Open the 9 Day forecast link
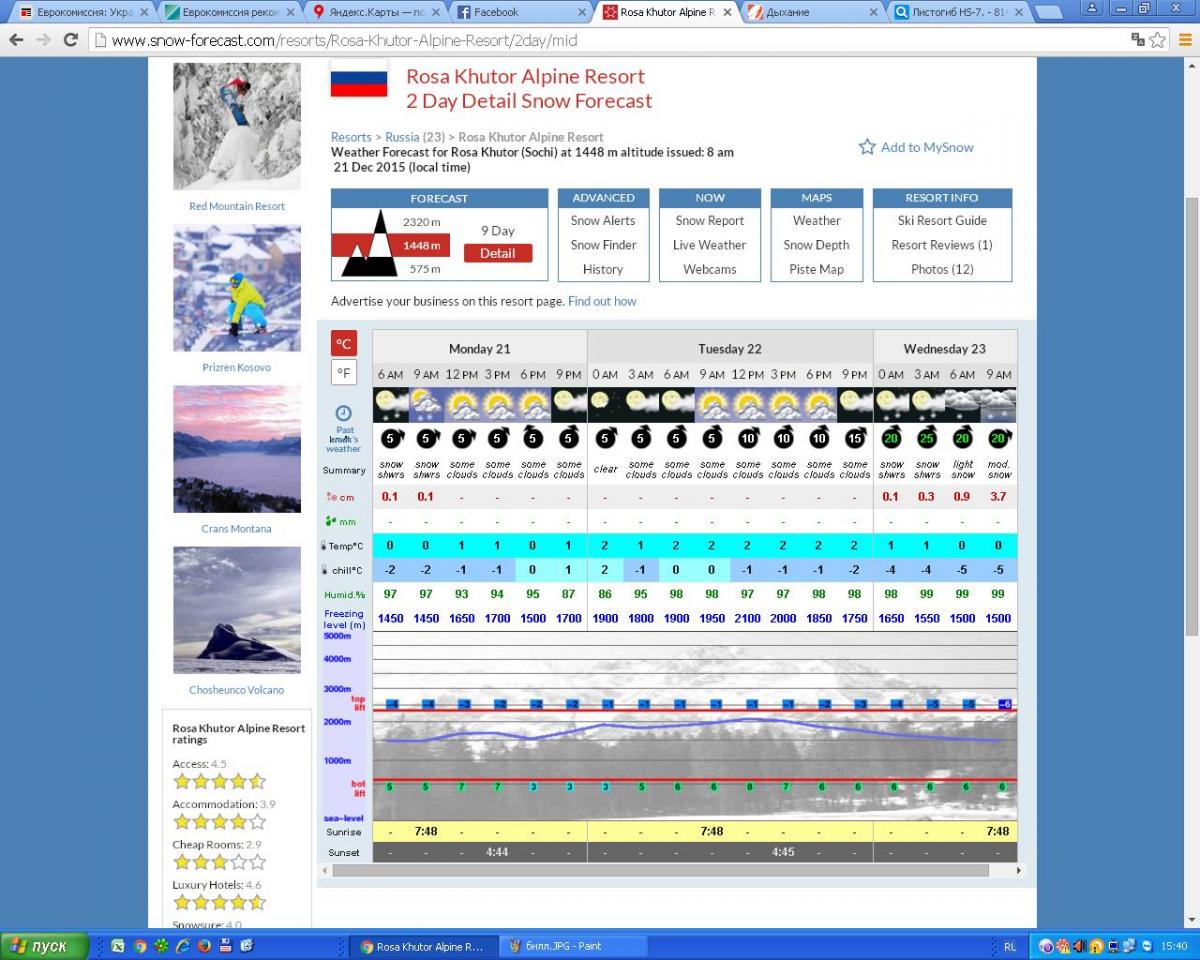Image resolution: width=1200 pixels, height=960 pixels. pos(498,231)
